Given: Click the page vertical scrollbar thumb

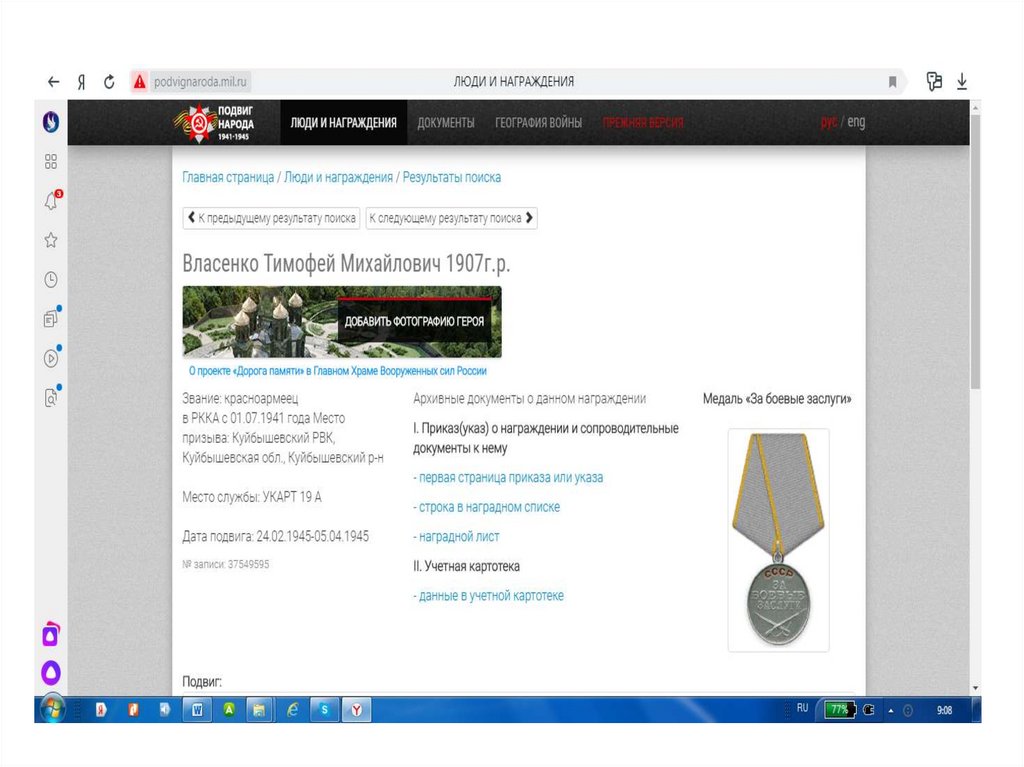Looking at the screenshot, I should click(x=976, y=252).
